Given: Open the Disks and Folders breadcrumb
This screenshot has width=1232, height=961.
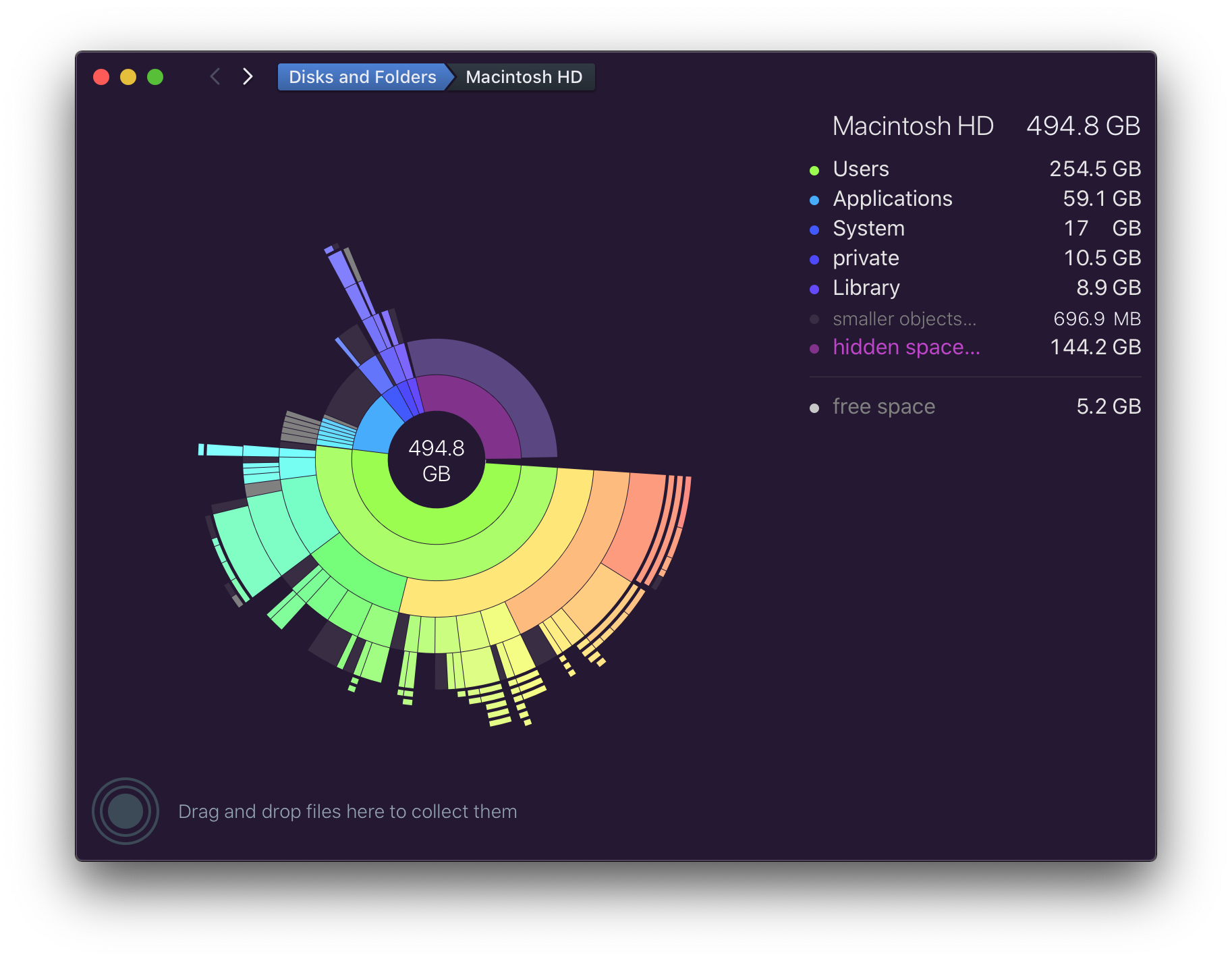Looking at the screenshot, I should (362, 77).
